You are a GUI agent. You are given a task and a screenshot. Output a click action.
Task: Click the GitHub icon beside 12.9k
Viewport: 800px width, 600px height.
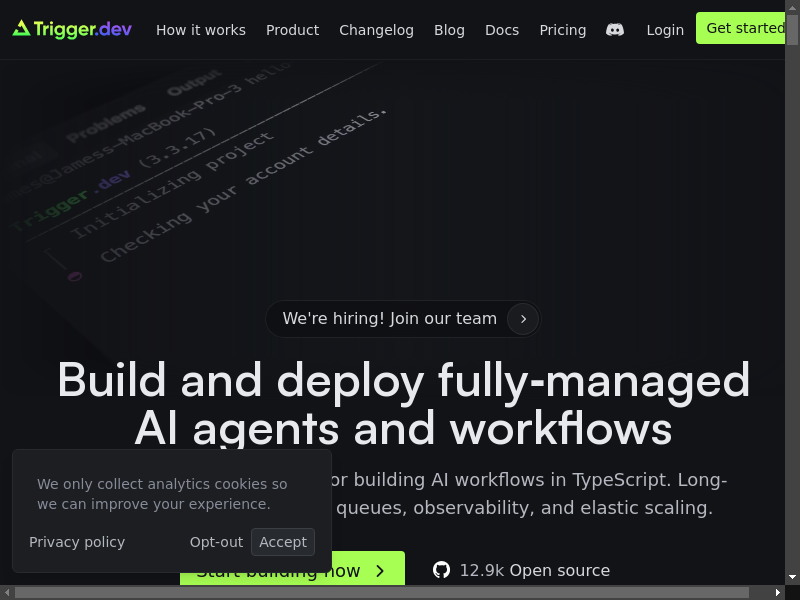[441, 570]
